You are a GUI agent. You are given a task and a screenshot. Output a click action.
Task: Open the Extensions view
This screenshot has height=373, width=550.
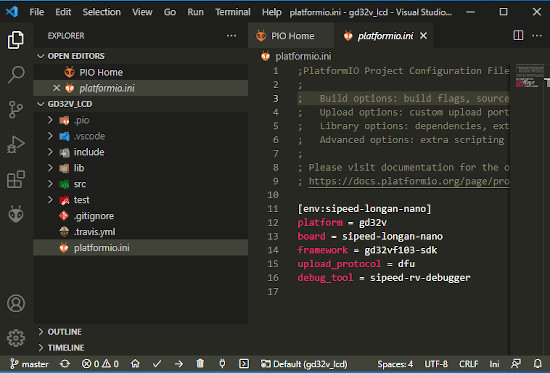tap(16, 179)
